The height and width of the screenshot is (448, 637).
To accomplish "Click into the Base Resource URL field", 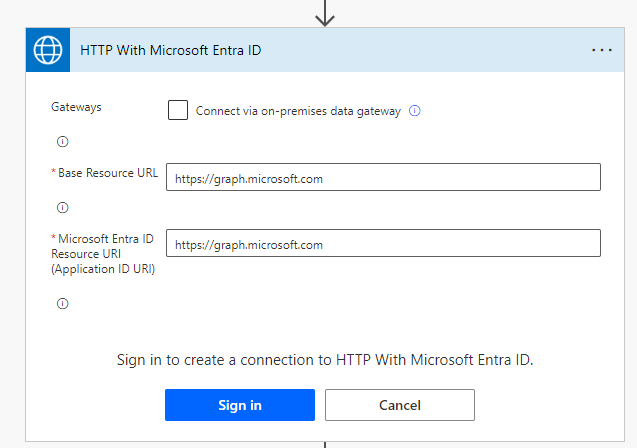I will 383,178.
